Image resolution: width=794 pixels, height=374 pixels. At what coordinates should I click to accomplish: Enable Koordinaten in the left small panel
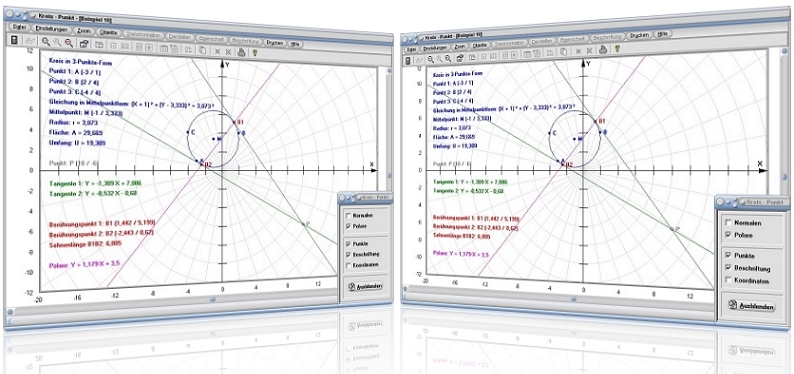tap(347, 265)
